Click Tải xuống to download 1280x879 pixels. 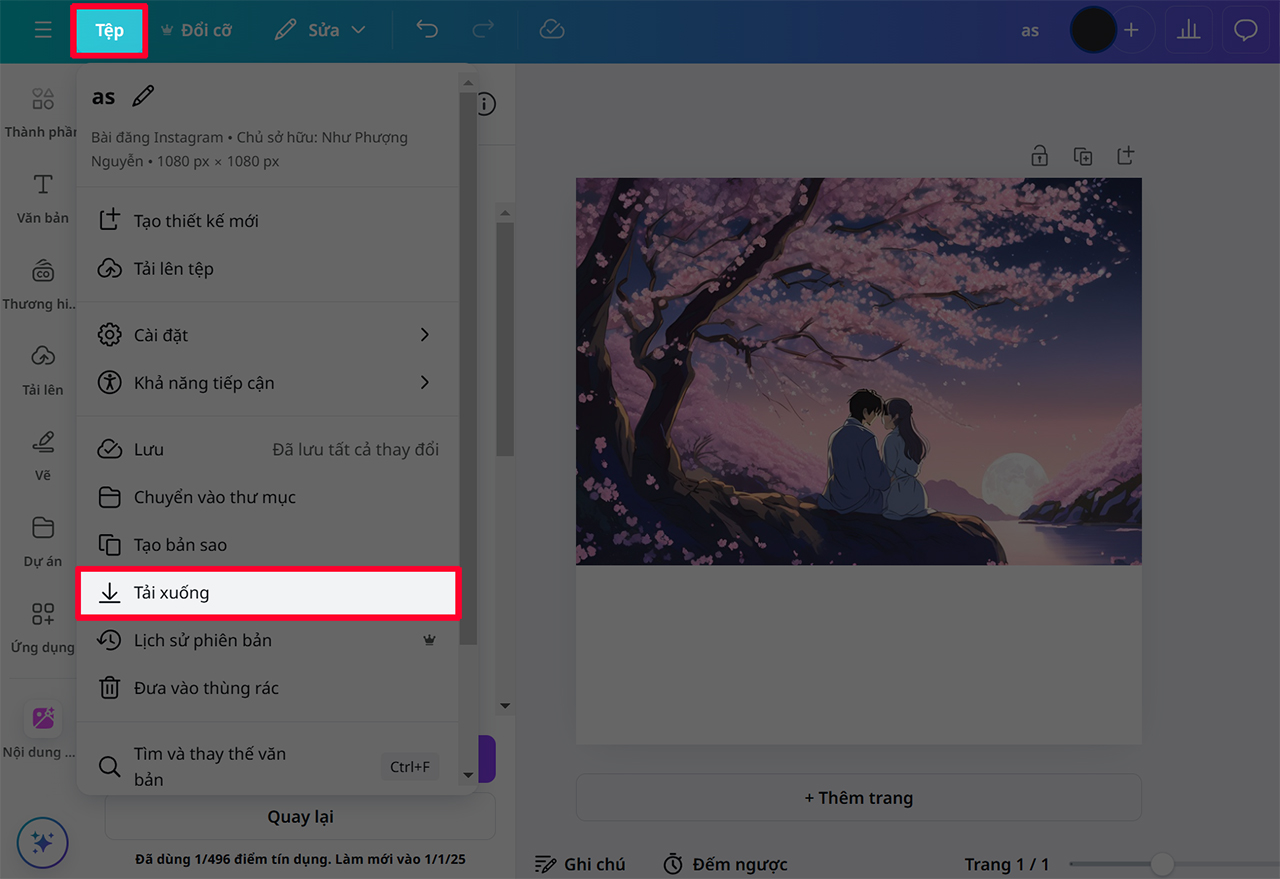(x=268, y=593)
